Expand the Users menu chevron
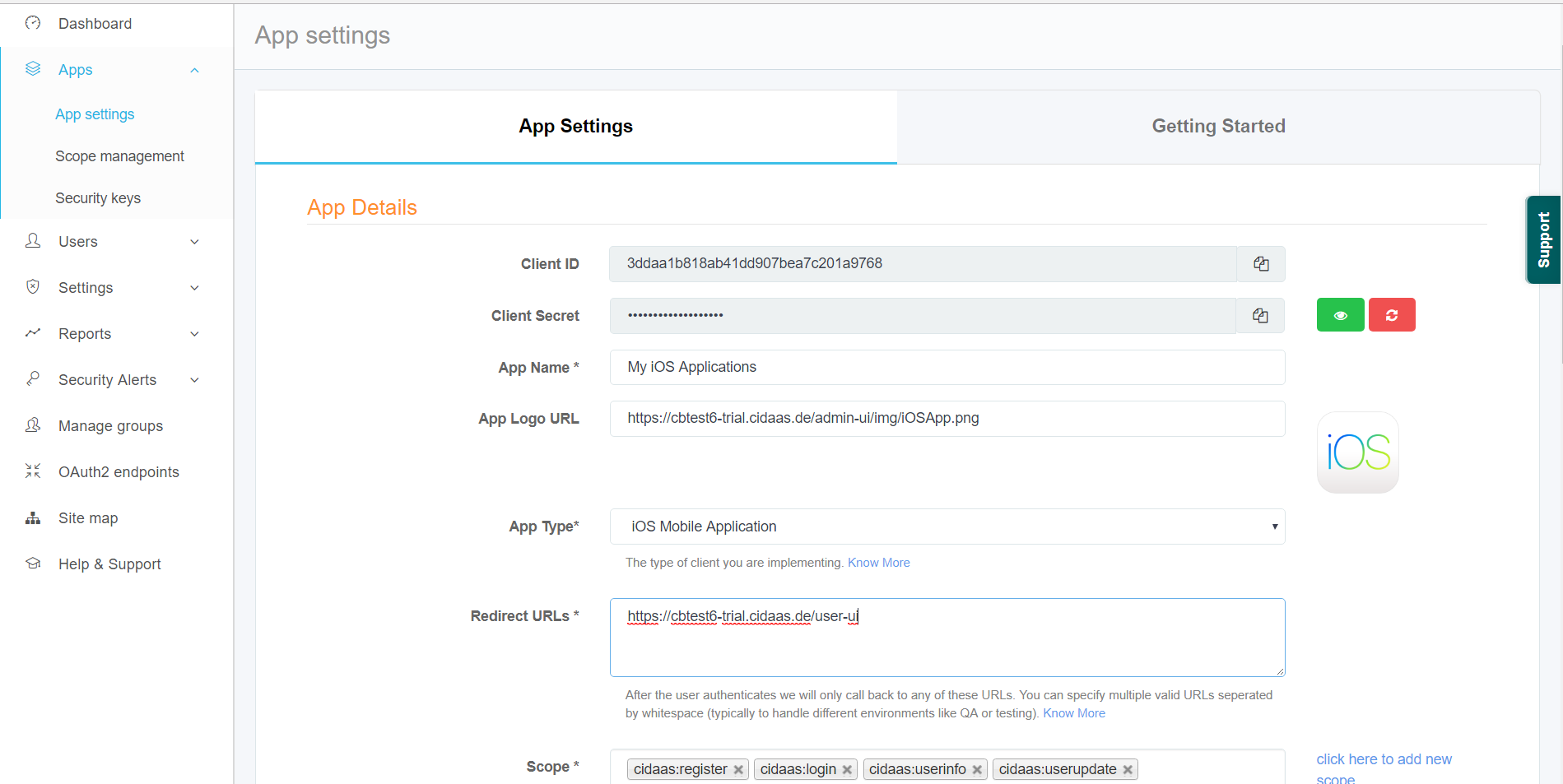 tap(195, 242)
